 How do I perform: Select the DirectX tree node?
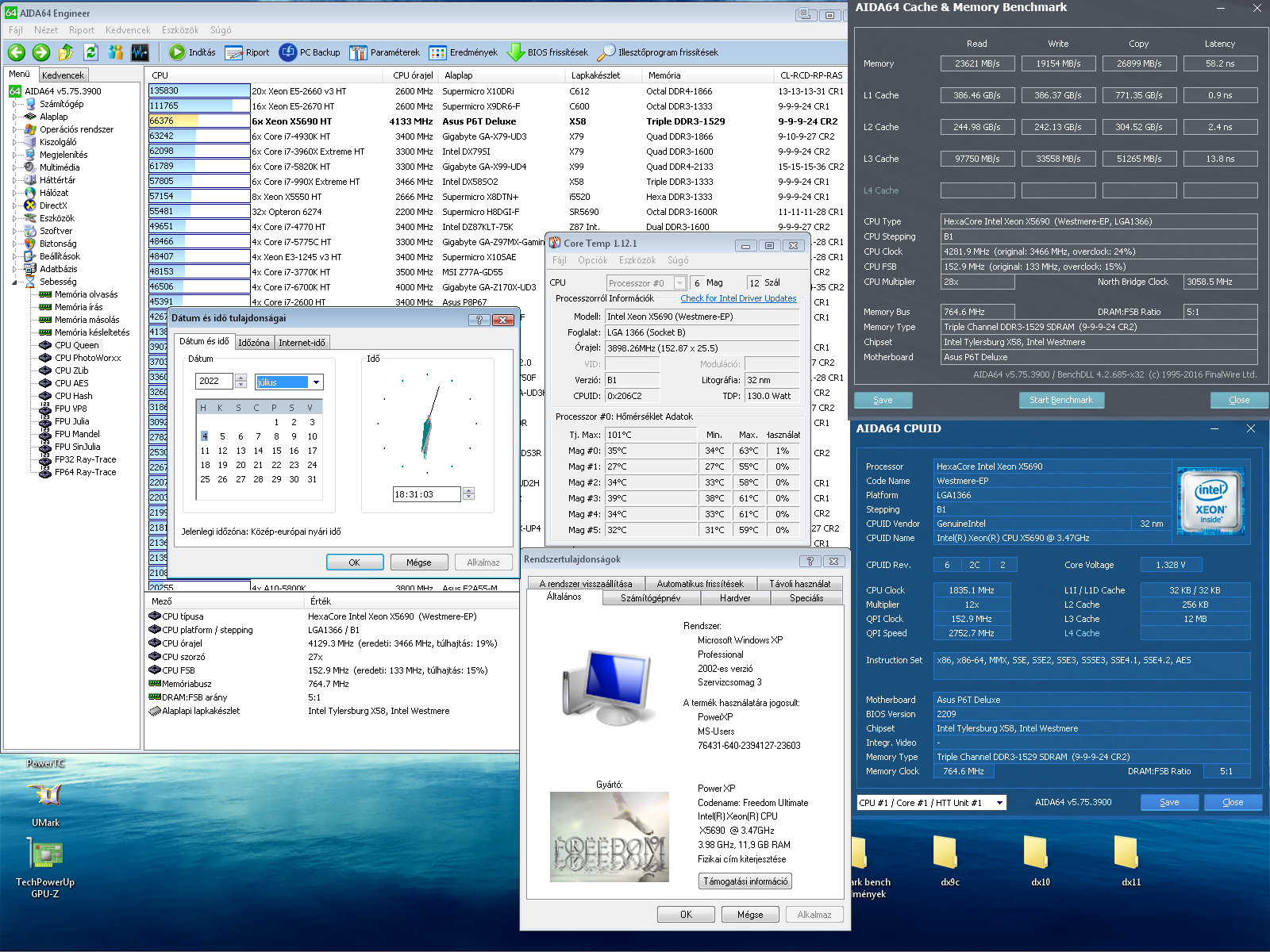(x=53, y=205)
